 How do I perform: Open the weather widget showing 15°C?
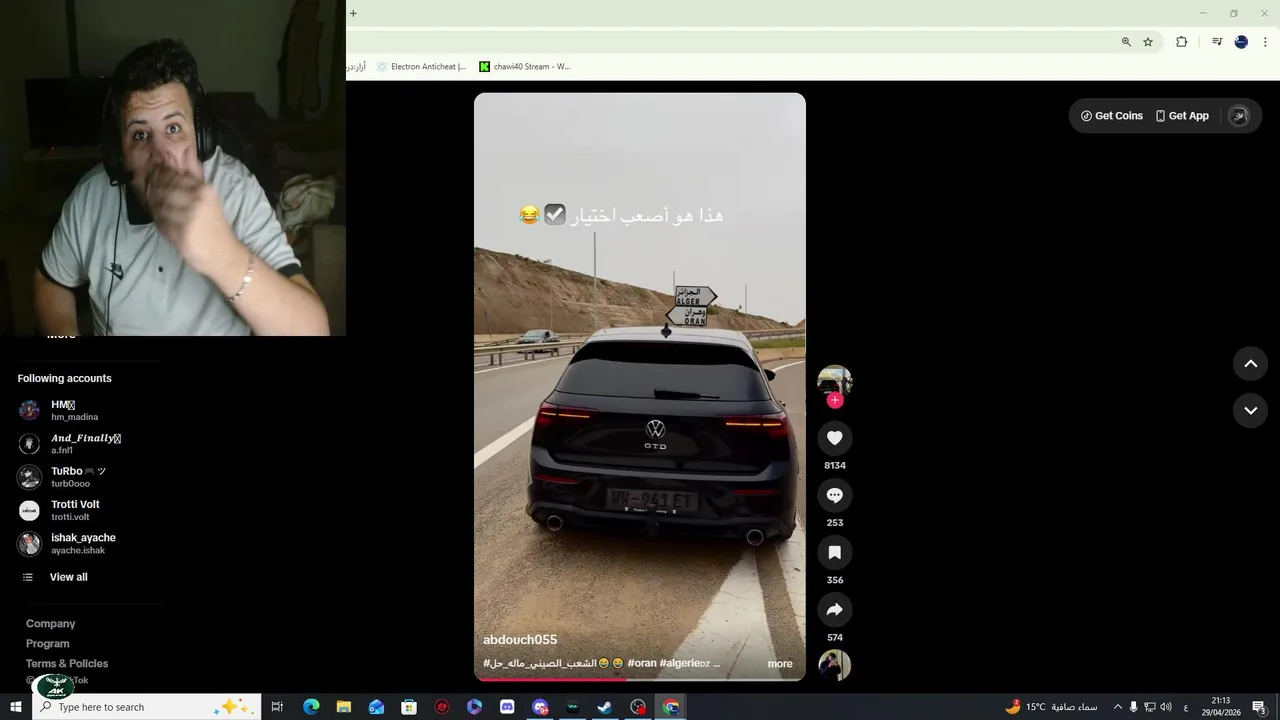[1051, 707]
